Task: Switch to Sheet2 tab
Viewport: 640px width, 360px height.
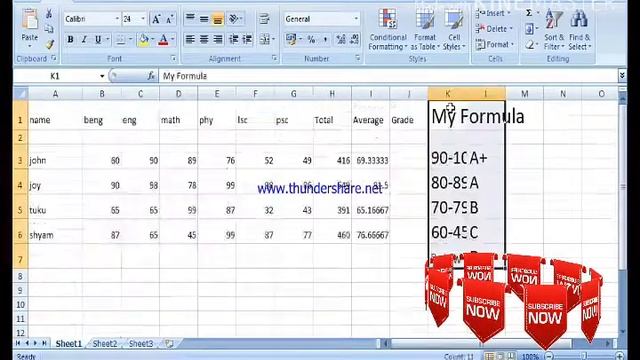Action: coord(105,344)
